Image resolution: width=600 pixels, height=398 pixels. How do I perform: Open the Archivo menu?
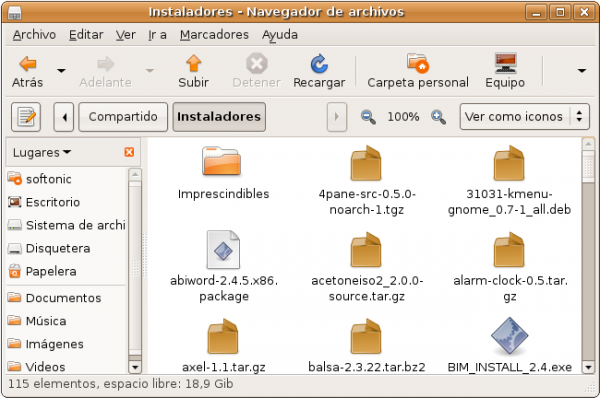pos(34,35)
